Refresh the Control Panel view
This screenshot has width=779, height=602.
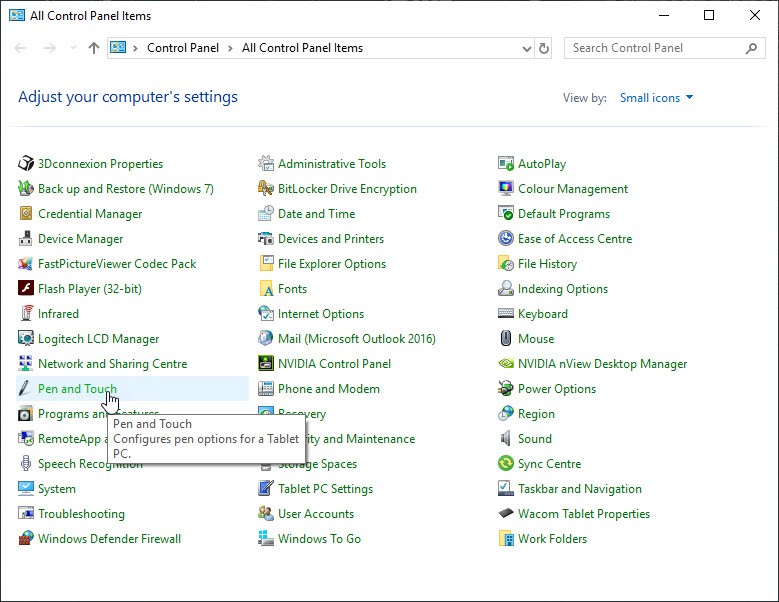(544, 48)
